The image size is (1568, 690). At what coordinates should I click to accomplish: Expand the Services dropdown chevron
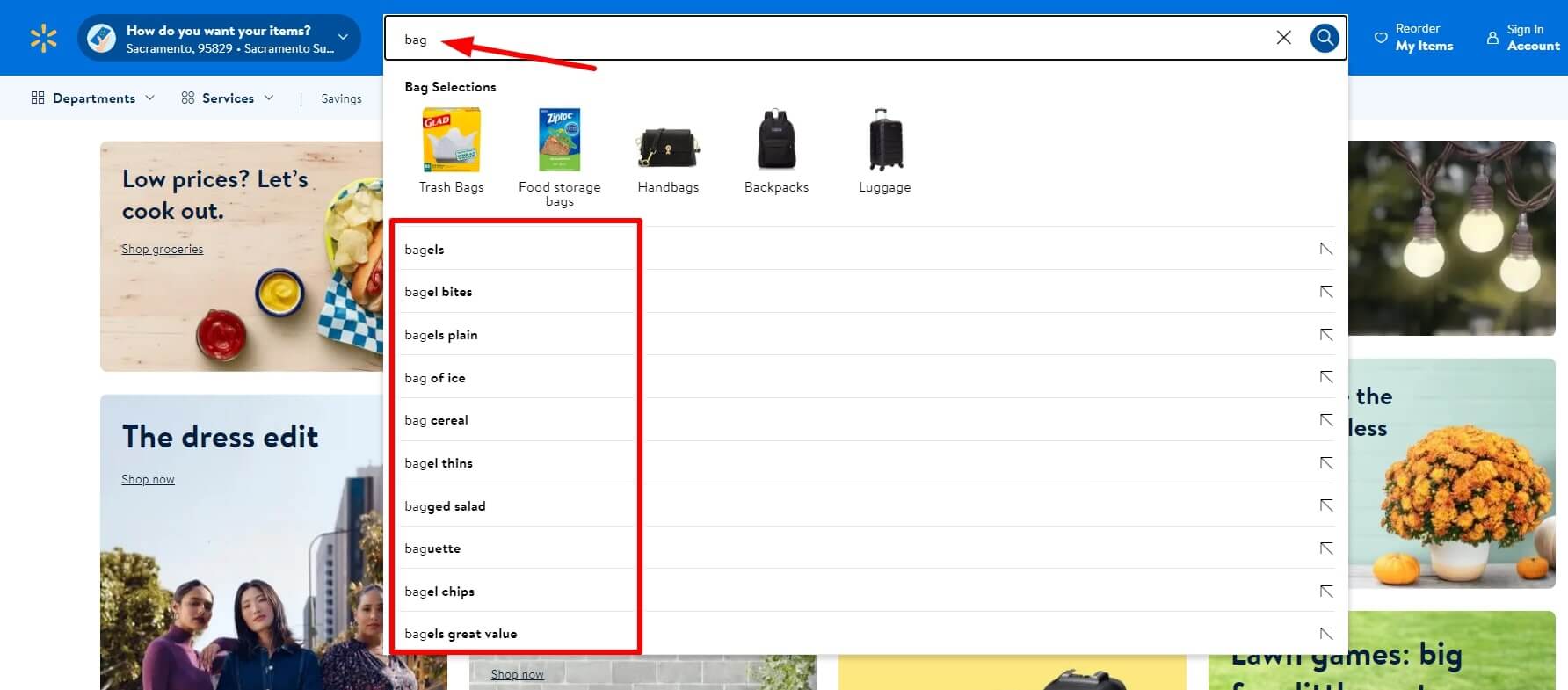point(269,98)
